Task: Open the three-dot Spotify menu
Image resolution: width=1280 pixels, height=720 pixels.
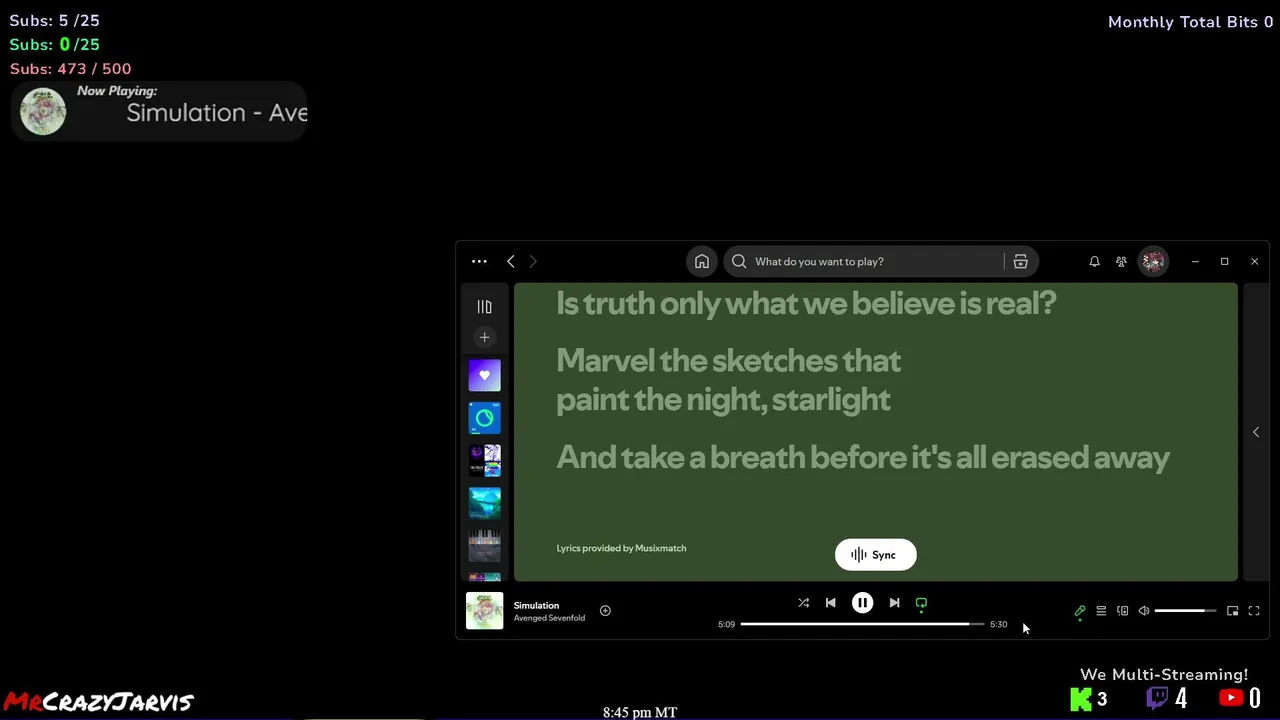Action: pos(479,262)
